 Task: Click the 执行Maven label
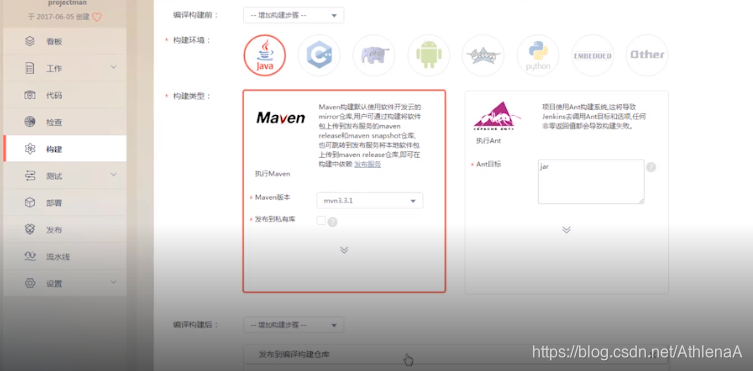[x=272, y=174]
